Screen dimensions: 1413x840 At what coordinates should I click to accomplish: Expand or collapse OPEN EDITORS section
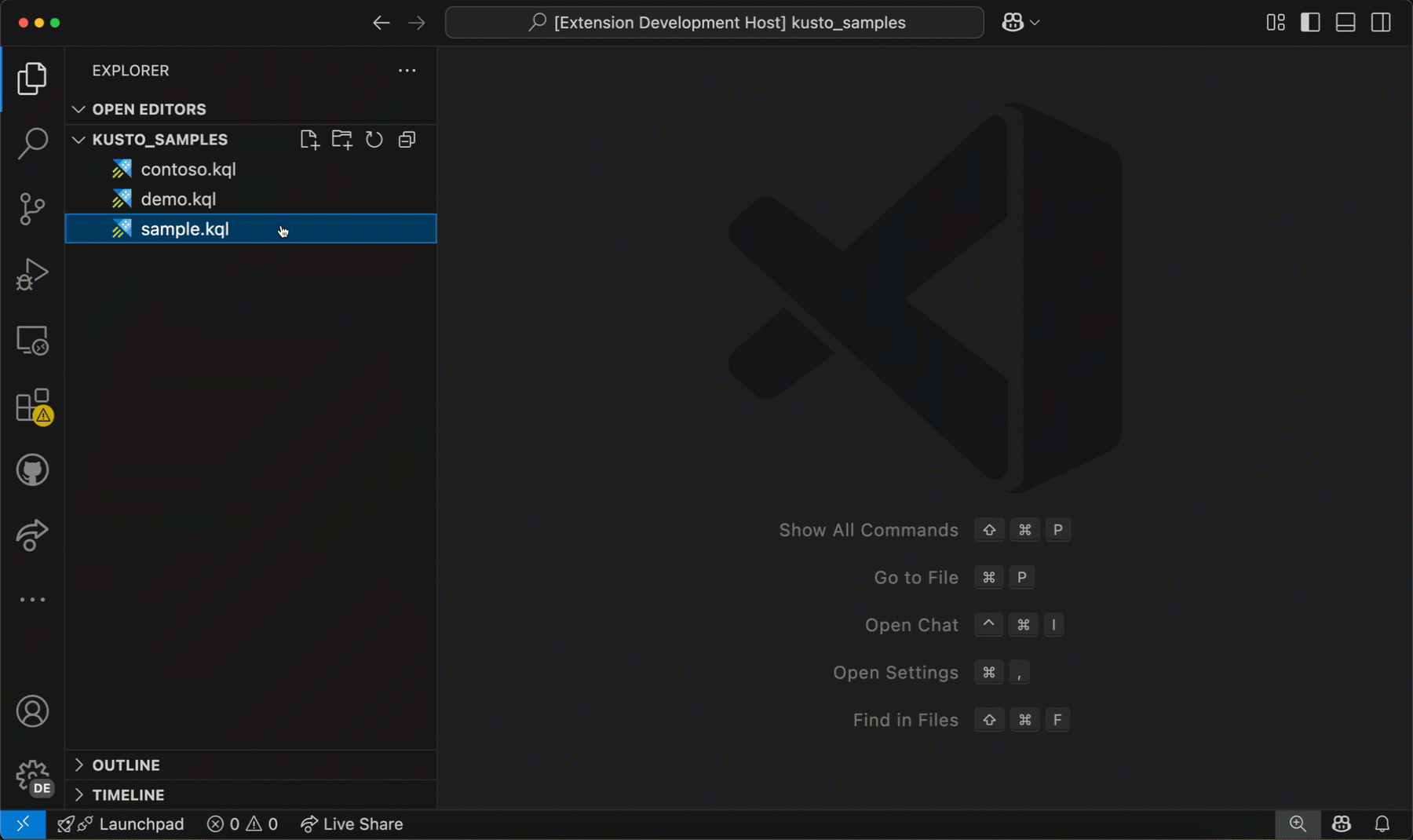click(250, 109)
